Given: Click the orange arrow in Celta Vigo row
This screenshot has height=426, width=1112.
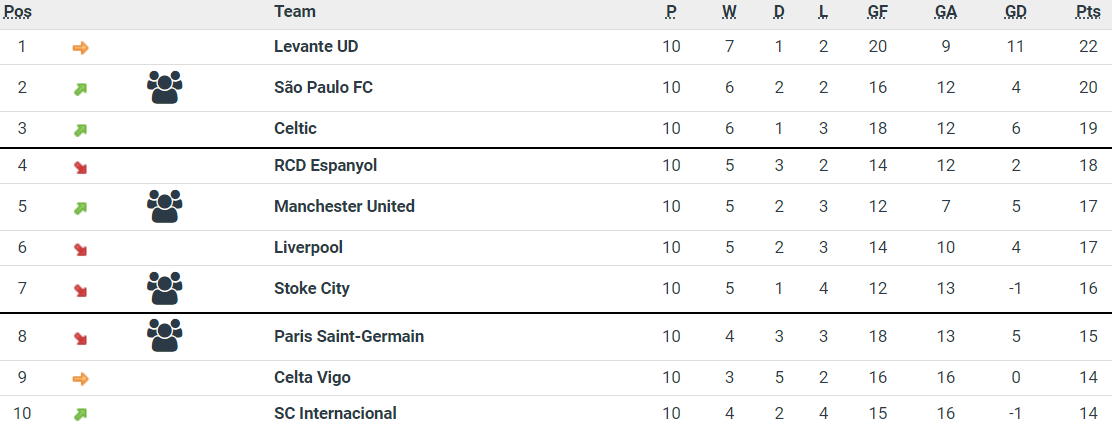Looking at the screenshot, I should [x=81, y=378].
